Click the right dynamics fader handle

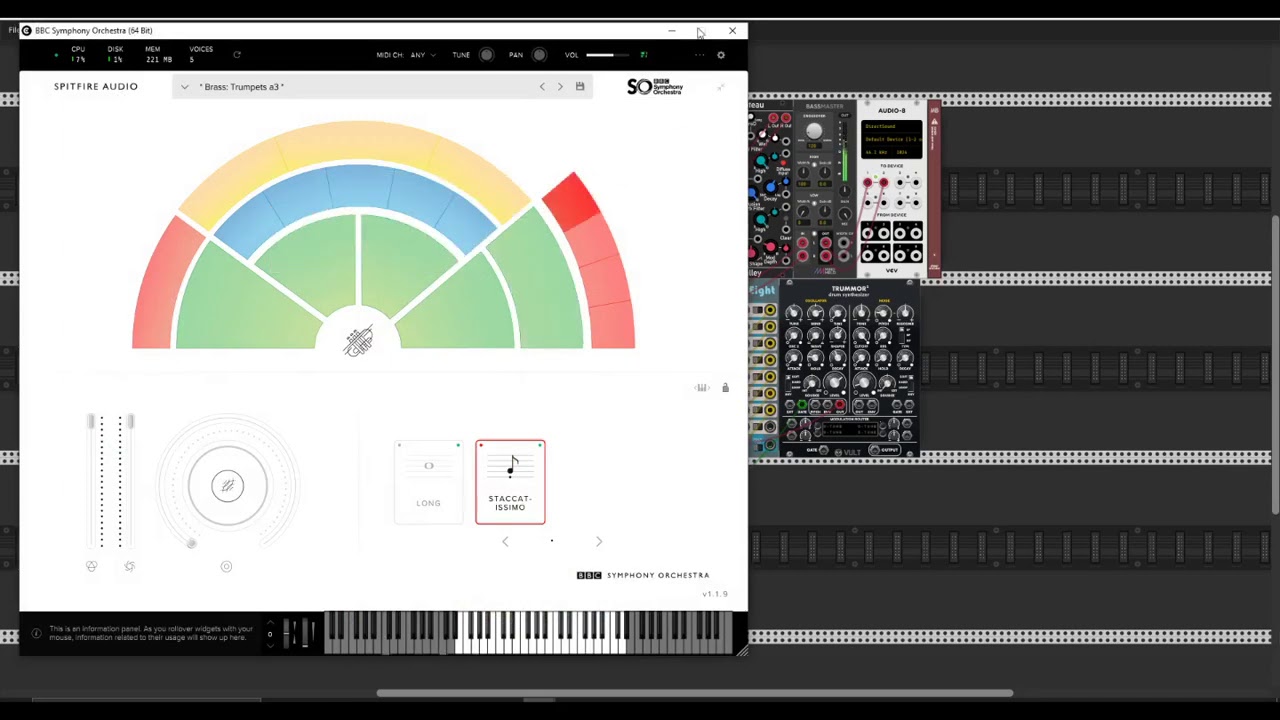coord(130,423)
